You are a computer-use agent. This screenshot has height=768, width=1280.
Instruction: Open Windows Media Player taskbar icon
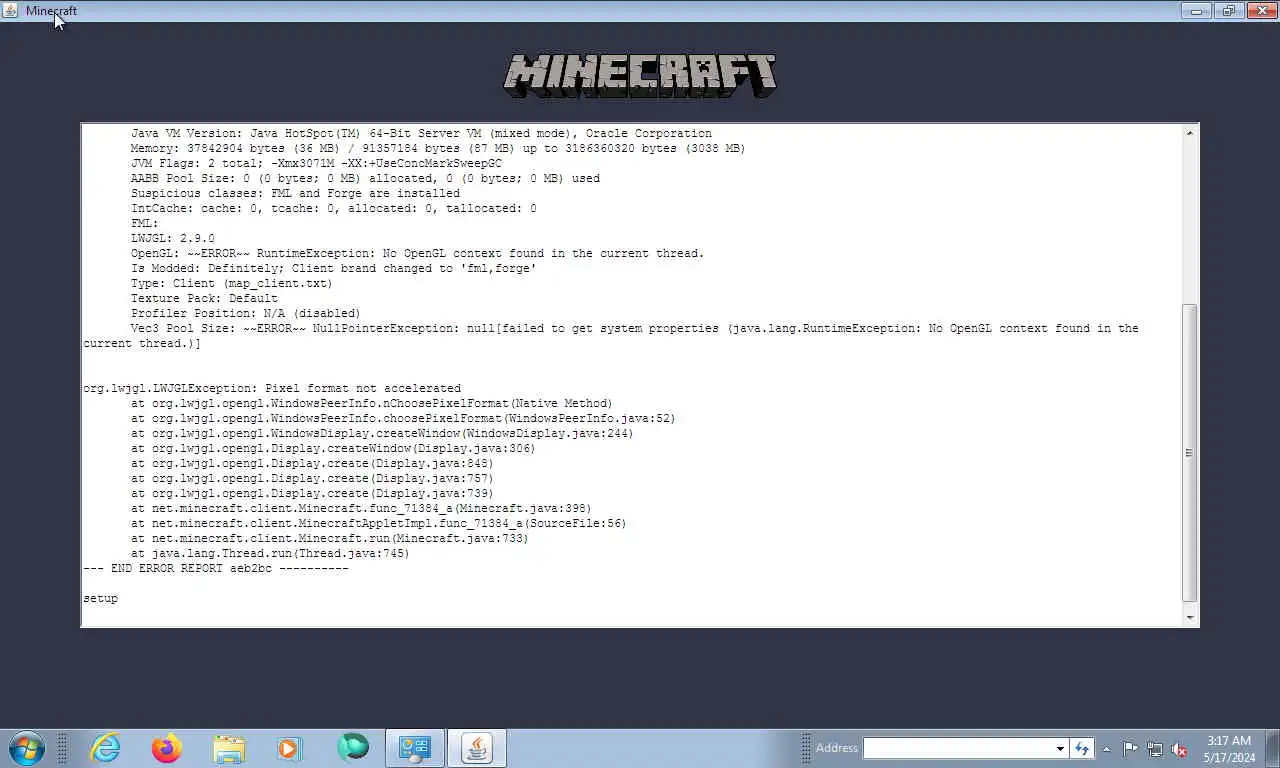tap(289, 748)
